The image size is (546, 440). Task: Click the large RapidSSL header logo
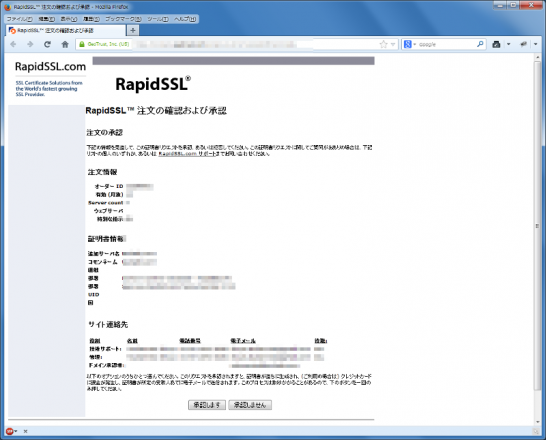[153, 84]
